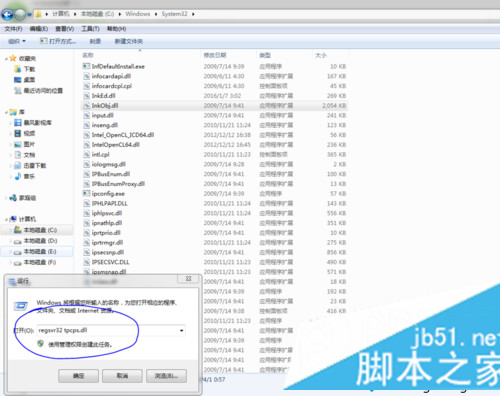Click 新建文件夹 in the toolbar
The image size is (500, 396).
[x=129, y=41]
